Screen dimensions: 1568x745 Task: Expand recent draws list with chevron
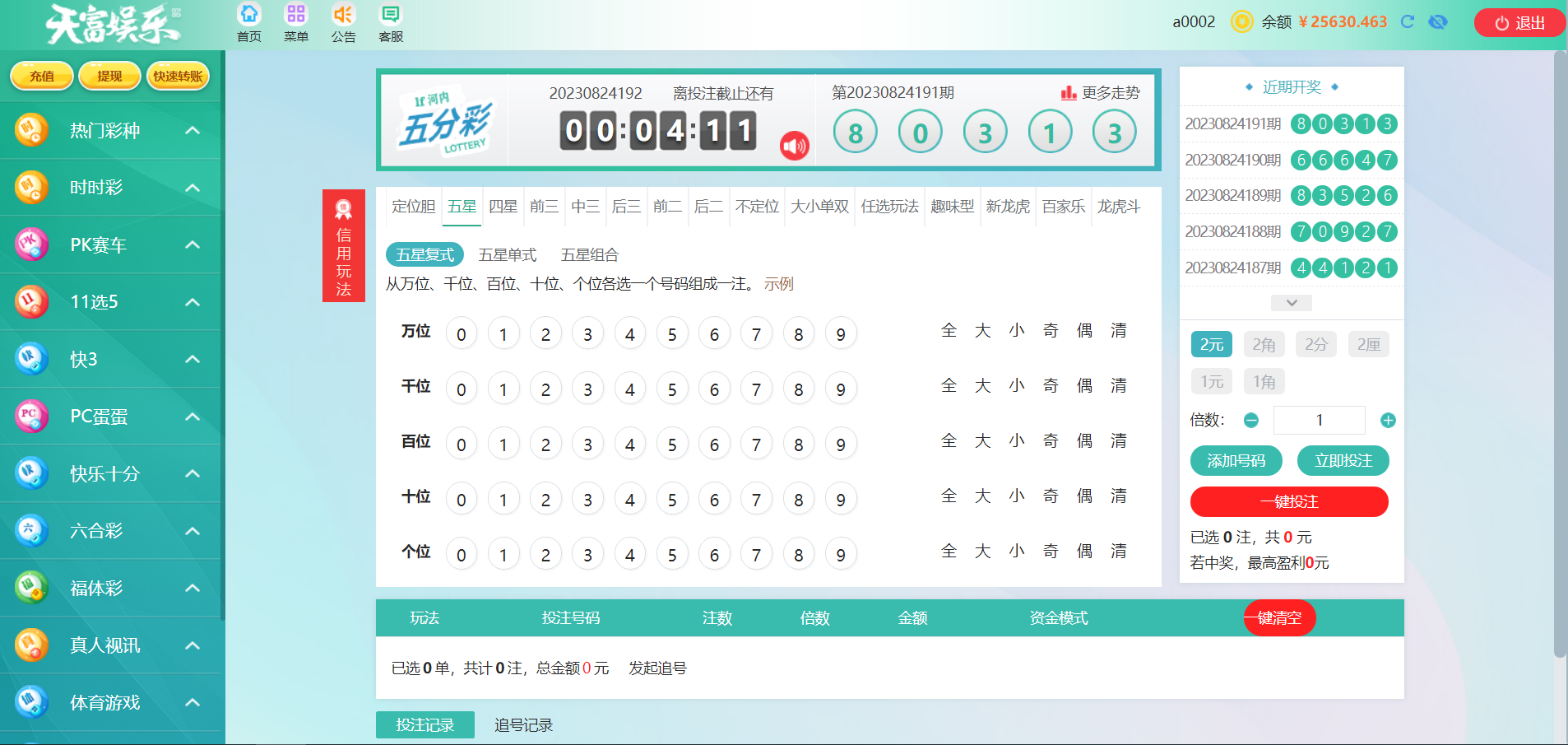coord(1292,303)
